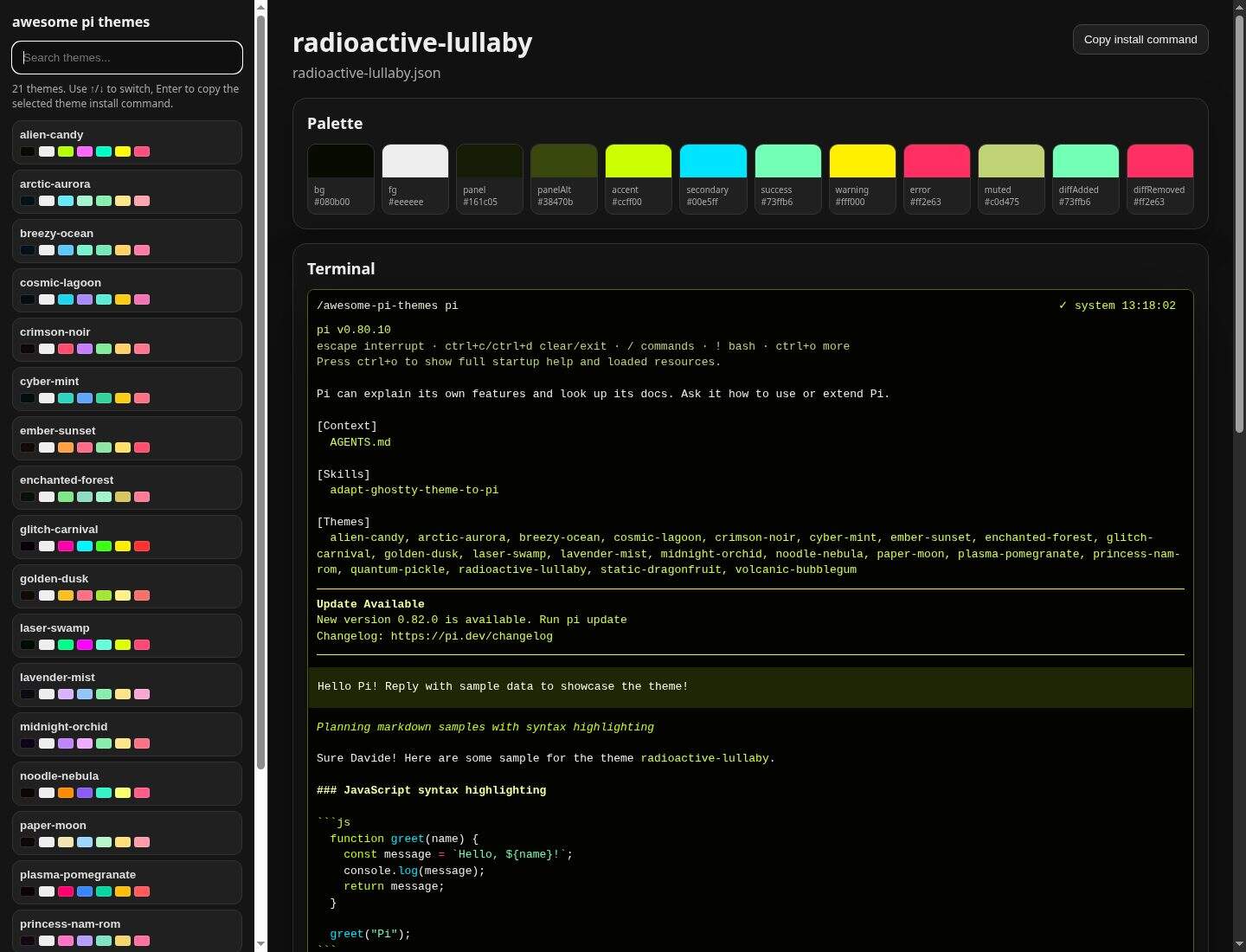Click the system 13:18:02 status text
Screen dimensions: 1246x952
click(1125, 306)
